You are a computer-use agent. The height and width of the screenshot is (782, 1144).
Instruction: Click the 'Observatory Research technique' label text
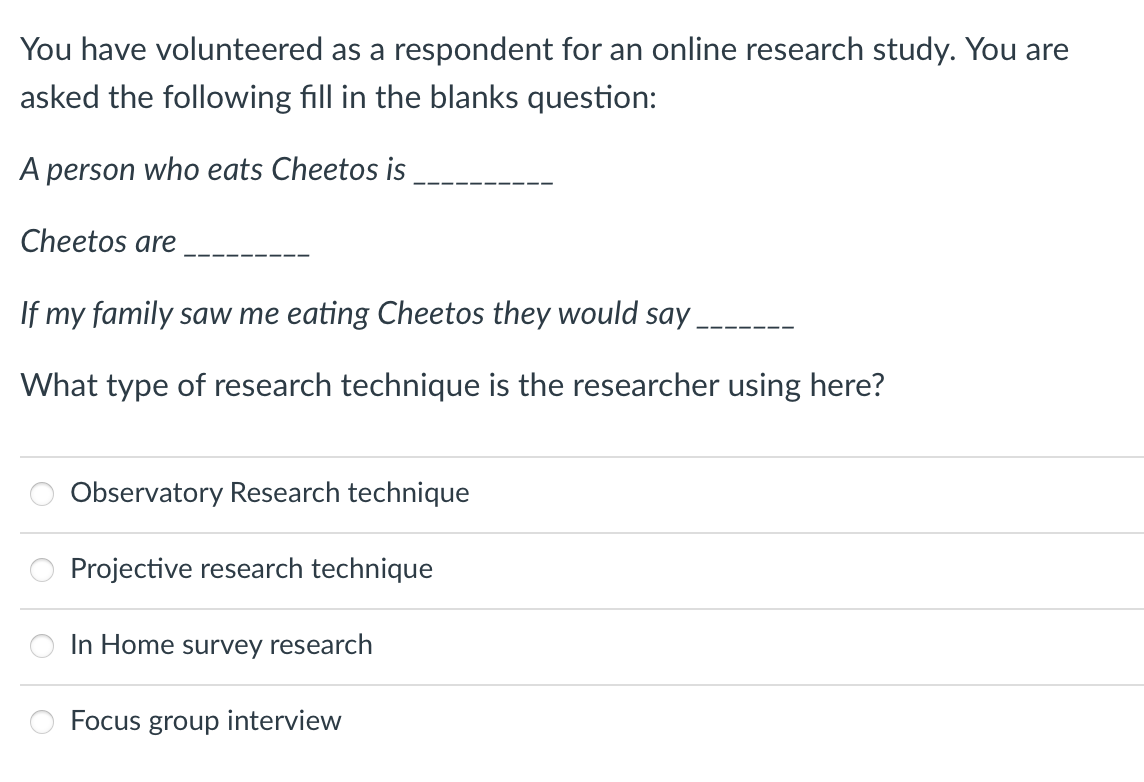point(270,493)
